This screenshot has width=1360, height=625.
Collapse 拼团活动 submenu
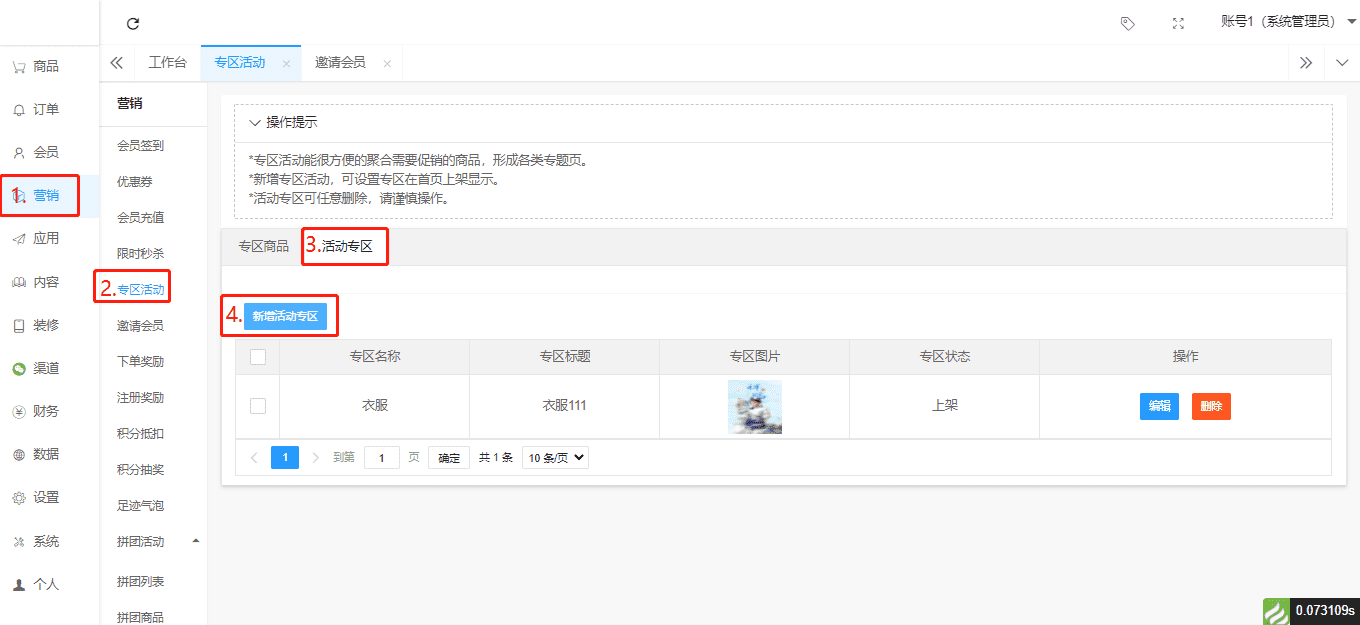pyautogui.click(x=195, y=541)
